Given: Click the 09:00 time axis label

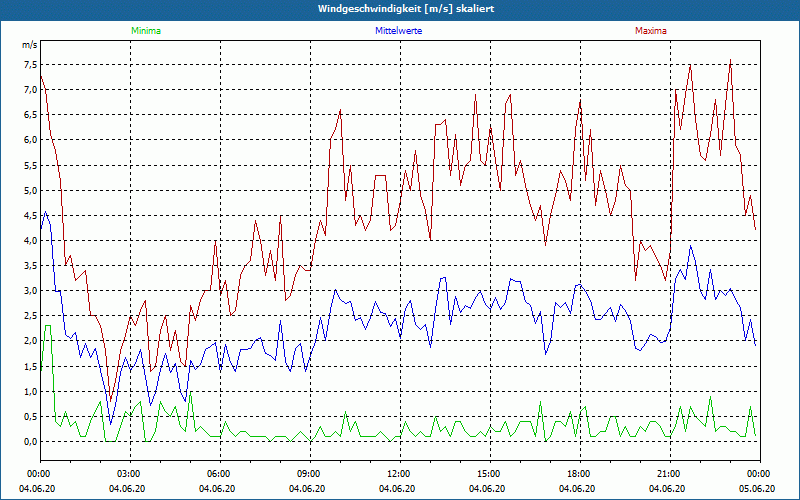Looking at the screenshot, I should (310, 474).
